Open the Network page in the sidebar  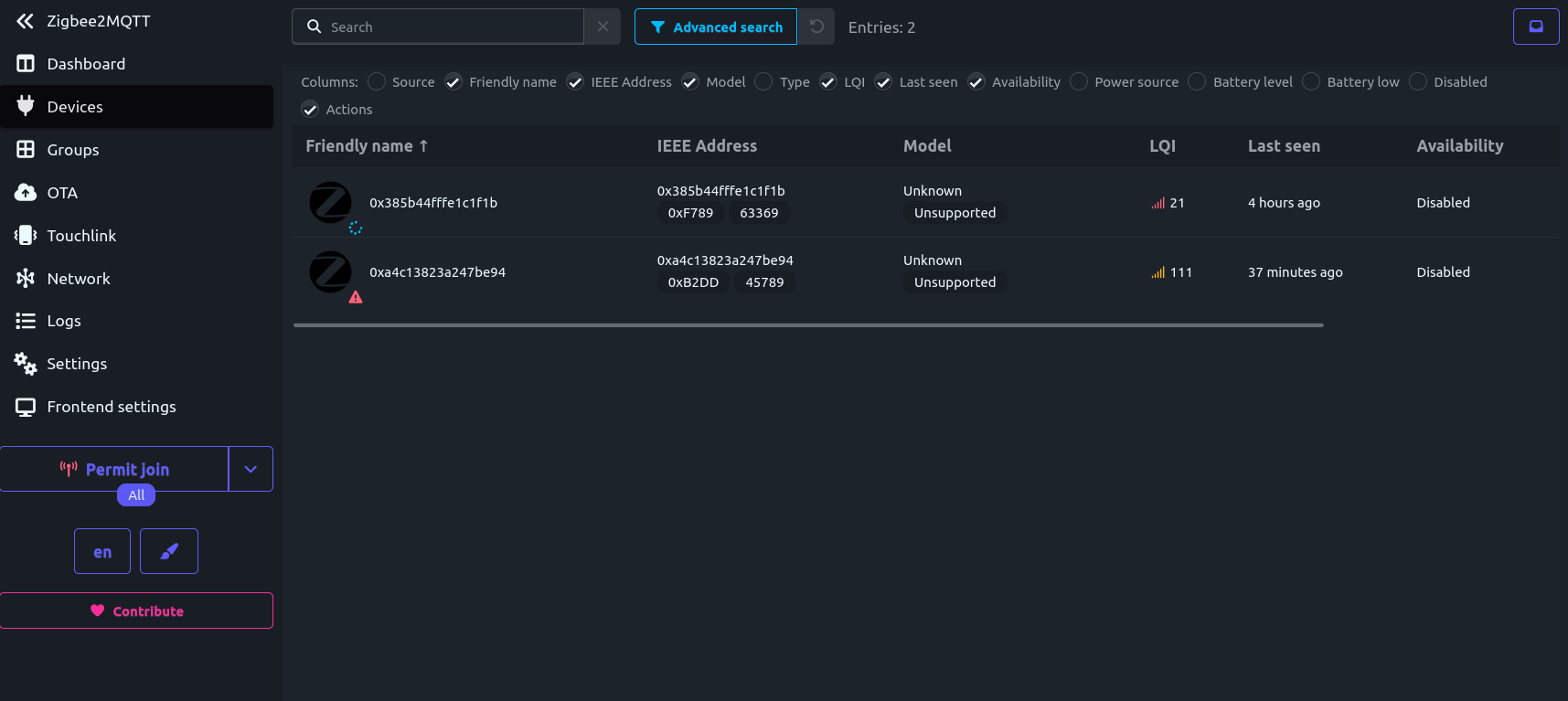click(78, 279)
